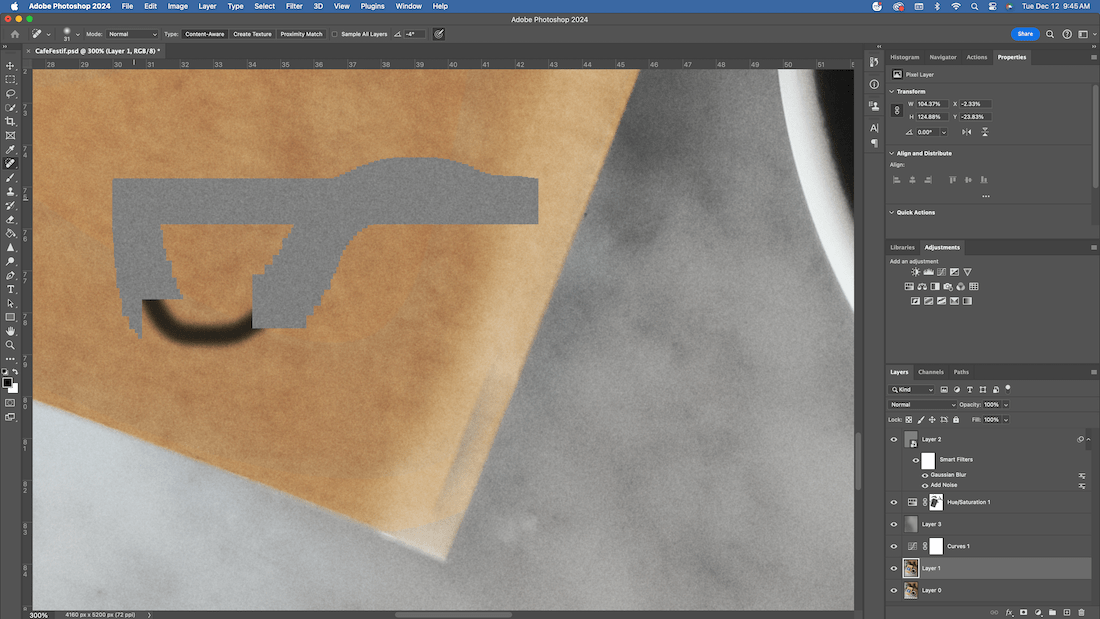This screenshot has width=1100, height=619.
Task: Collapse the Smart Filters under Layer 2
Action: click(1088, 438)
